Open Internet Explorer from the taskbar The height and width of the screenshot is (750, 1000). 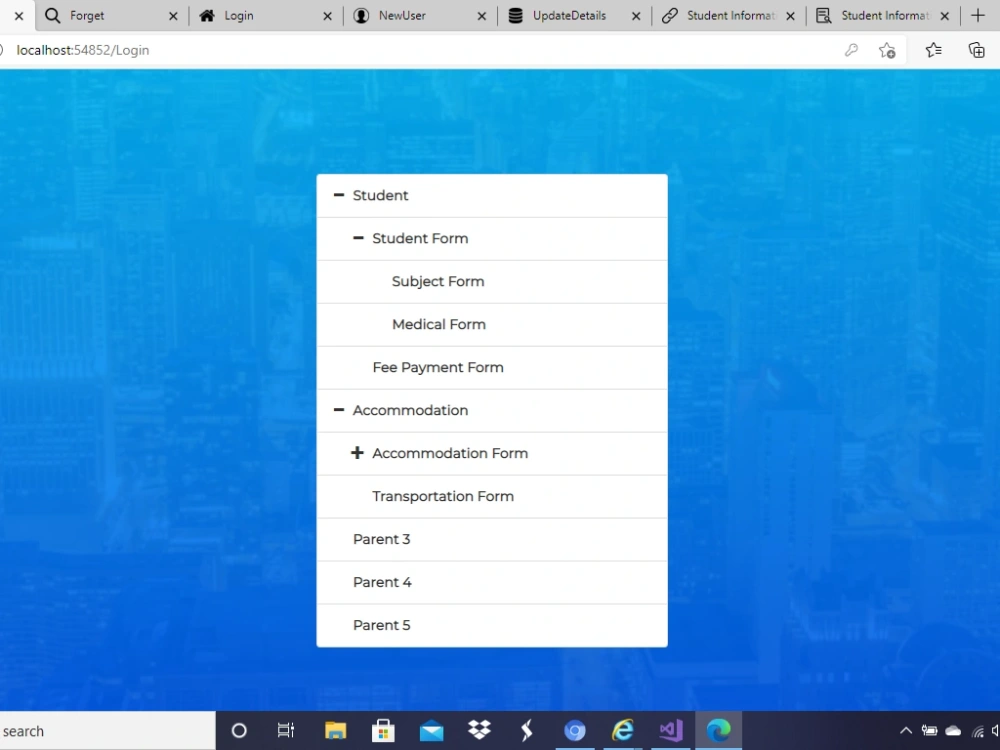[623, 730]
